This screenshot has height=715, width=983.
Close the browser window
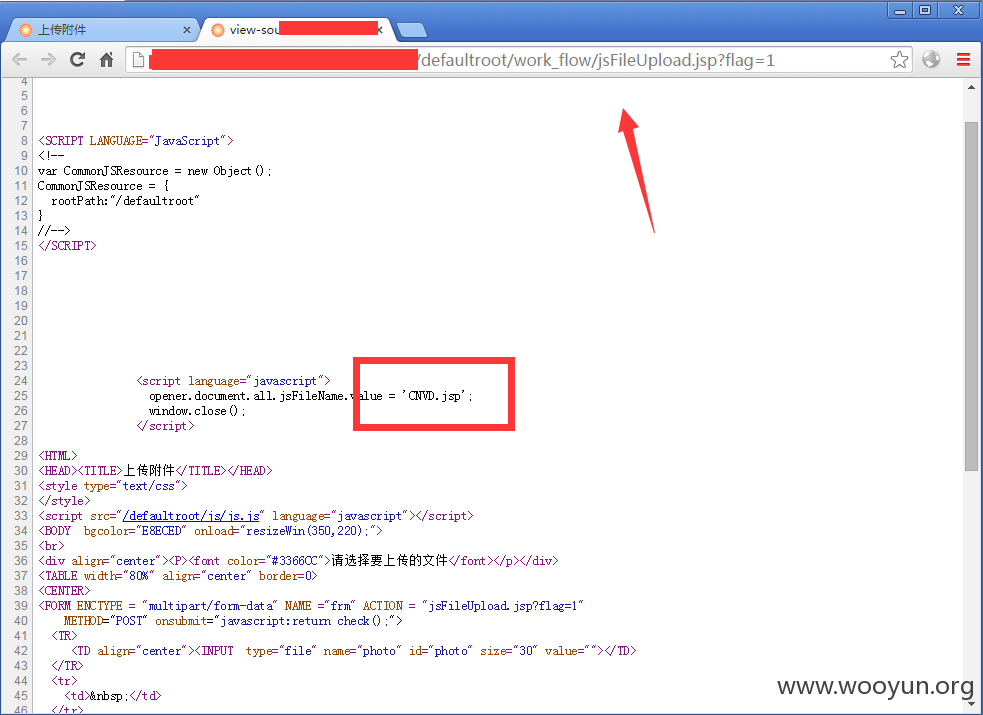click(x=958, y=10)
